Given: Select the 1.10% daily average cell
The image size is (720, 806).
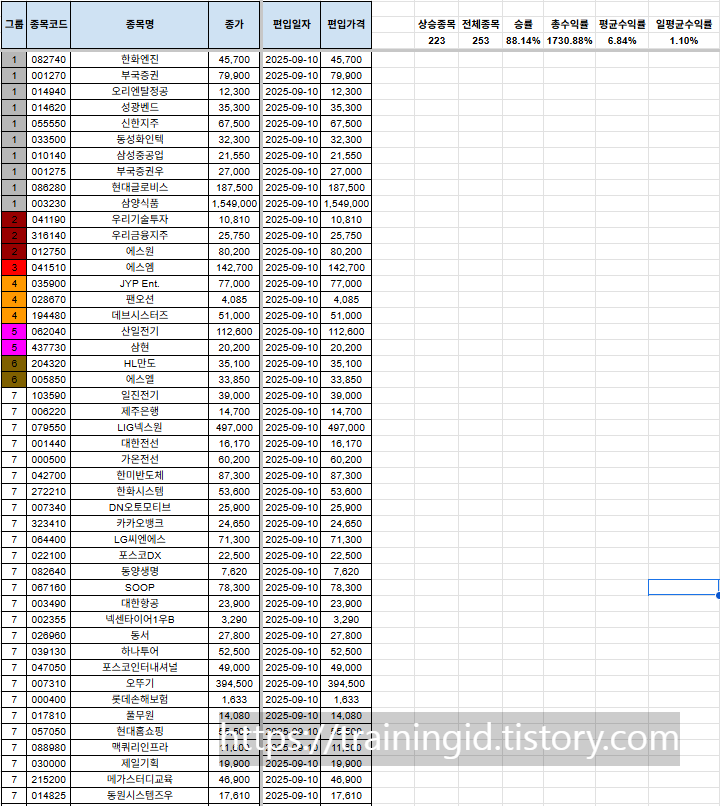Looking at the screenshot, I should pyautogui.click(x=684, y=41).
